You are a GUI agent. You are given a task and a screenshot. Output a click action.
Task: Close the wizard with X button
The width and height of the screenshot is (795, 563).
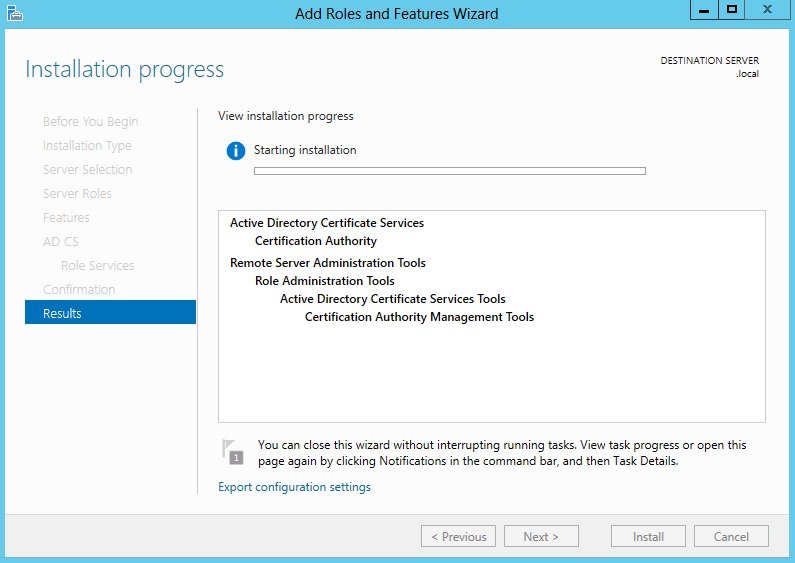coord(767,10)
